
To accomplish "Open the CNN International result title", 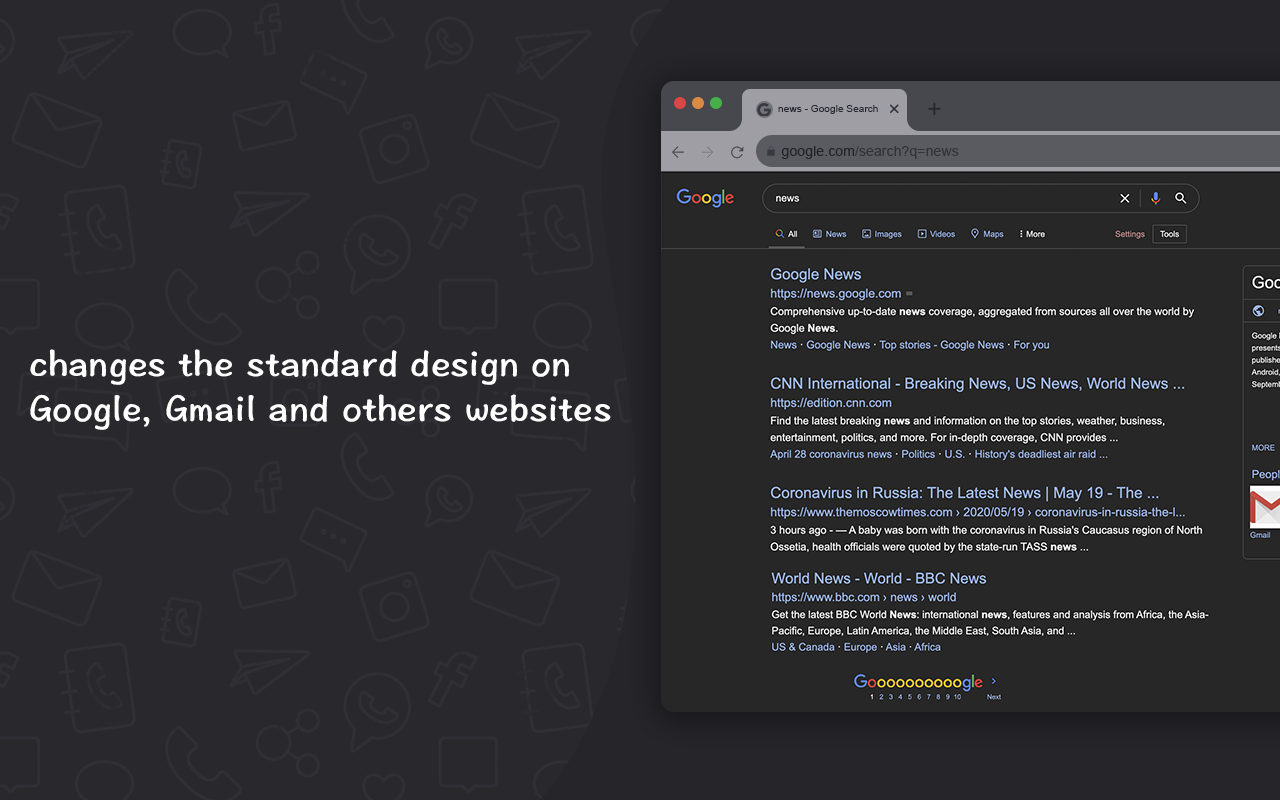I will [x=977, y=383].
